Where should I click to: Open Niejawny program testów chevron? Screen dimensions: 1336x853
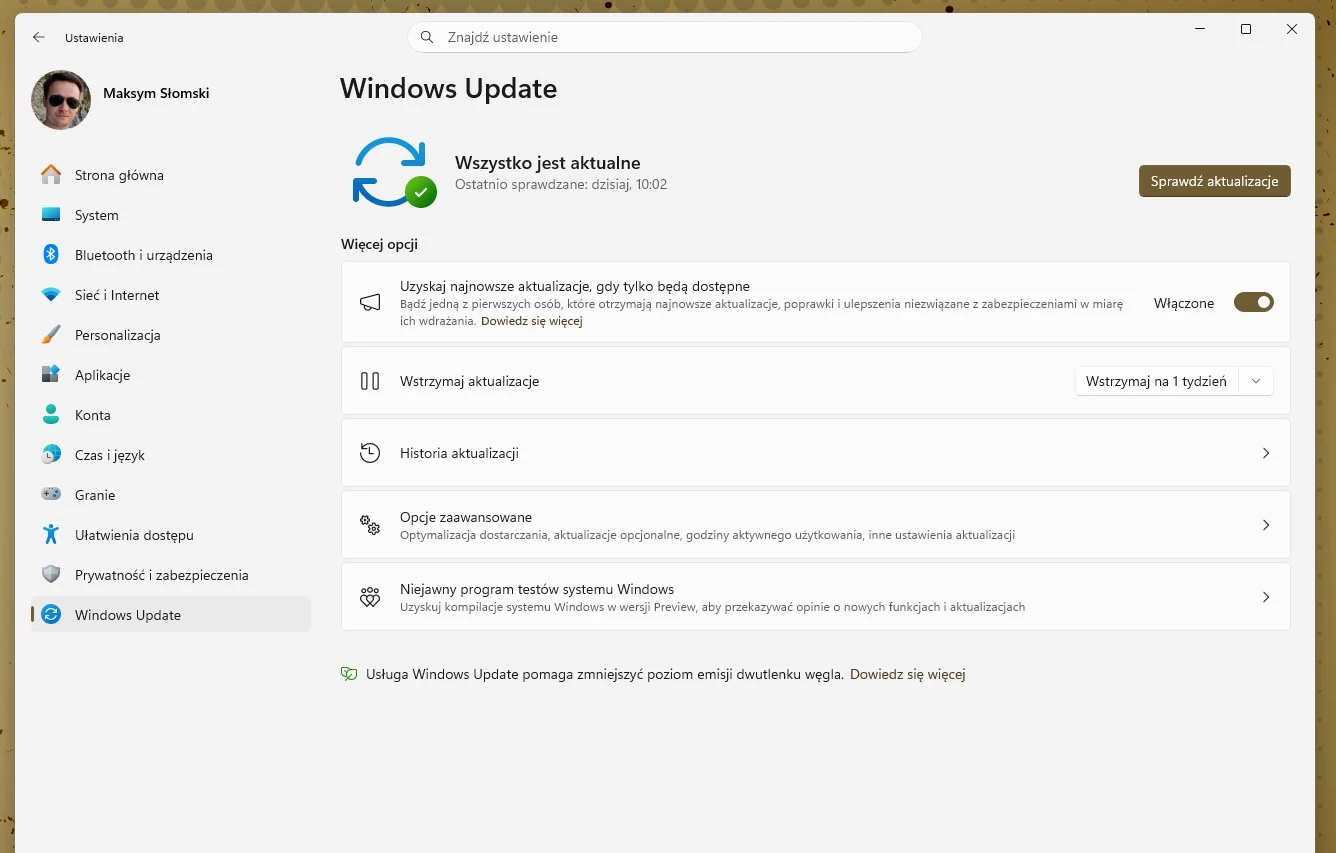(1266, 597)
